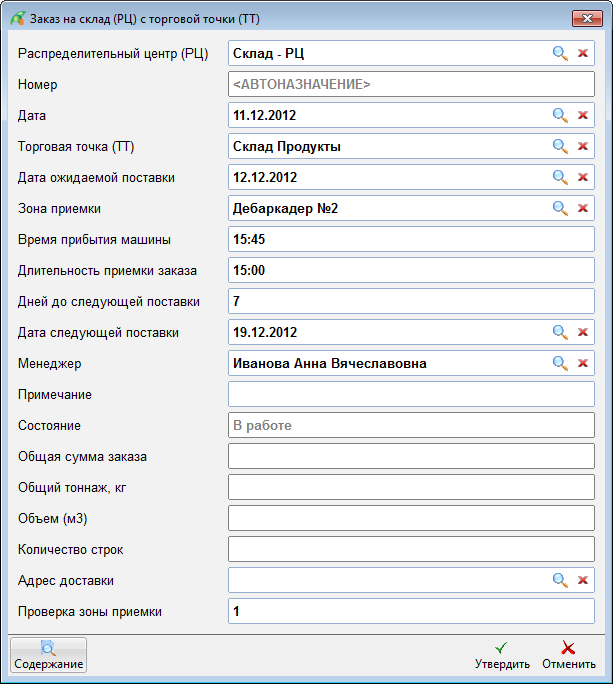Open date picker for Дата field
Image resolution: width=613 pixels, height=684 pixels.
point(560,116)
